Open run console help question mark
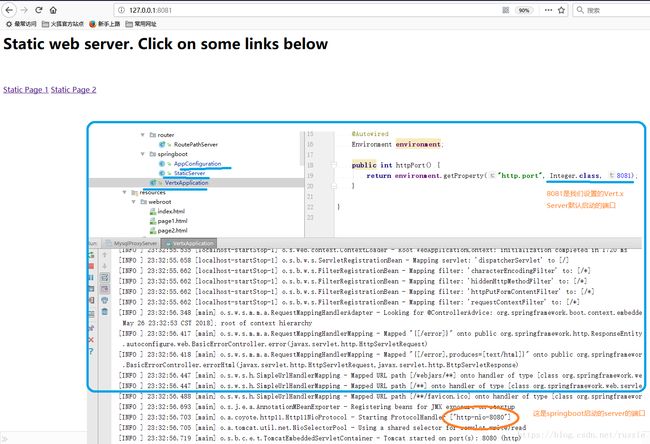 click(x=91, y=352)
